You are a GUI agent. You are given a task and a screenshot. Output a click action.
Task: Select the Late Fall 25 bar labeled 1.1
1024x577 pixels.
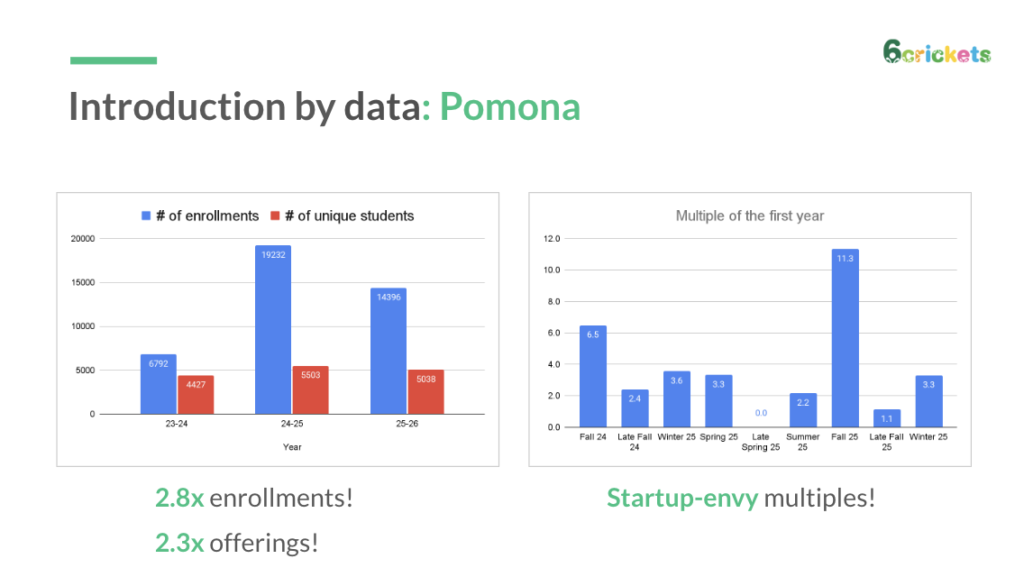[x=887, y=418]
